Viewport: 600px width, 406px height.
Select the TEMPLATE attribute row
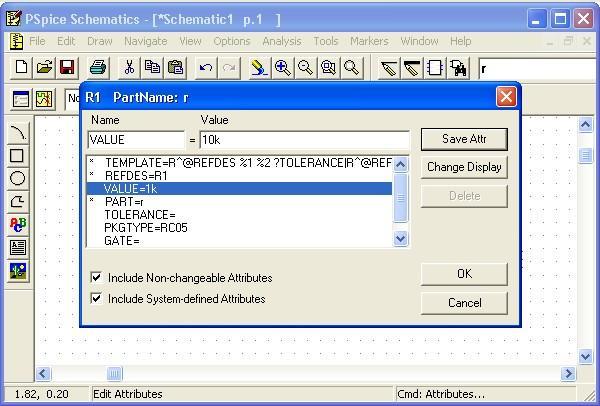[239, 163]
